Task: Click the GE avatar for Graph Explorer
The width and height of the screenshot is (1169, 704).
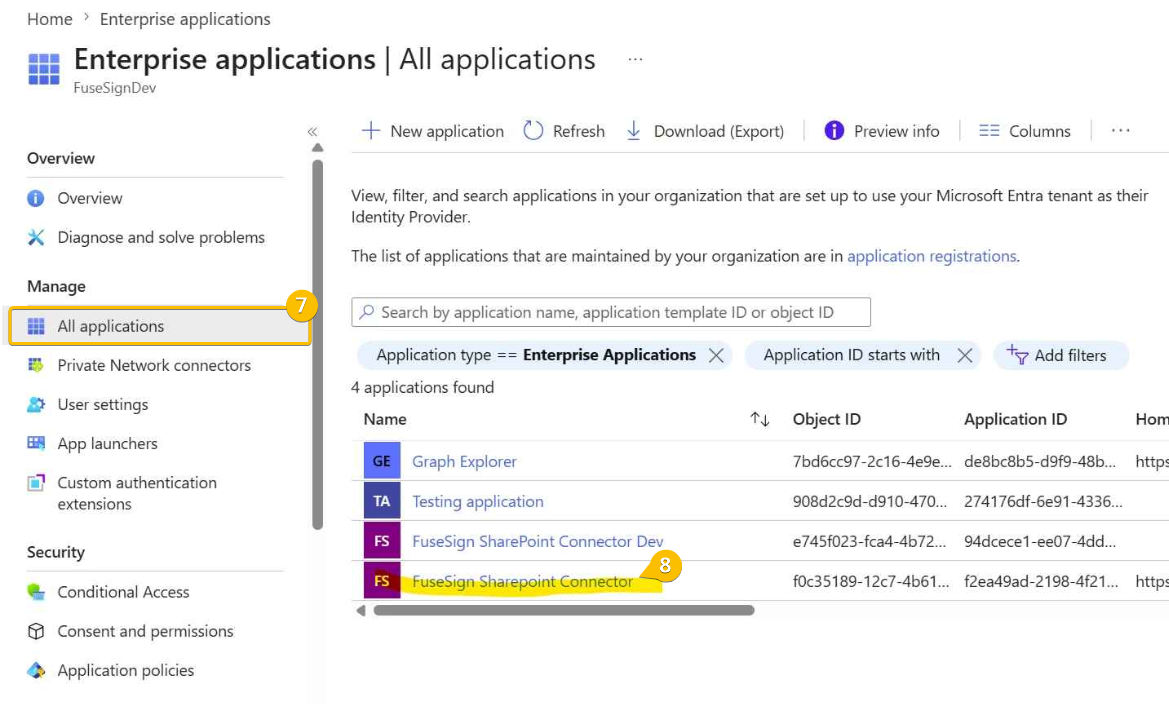Action: tap(382, 461)
